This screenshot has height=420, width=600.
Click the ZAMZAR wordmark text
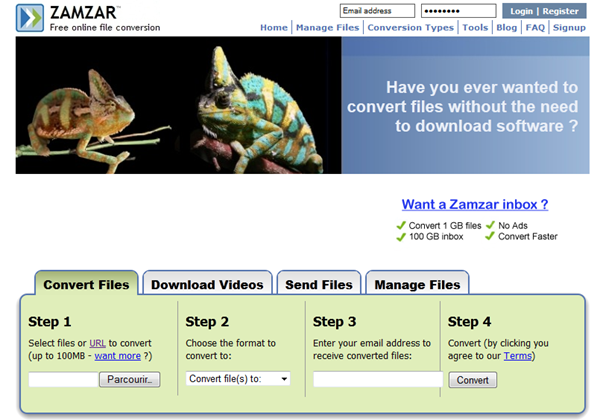pyautogui.click(x=84, y=13)
